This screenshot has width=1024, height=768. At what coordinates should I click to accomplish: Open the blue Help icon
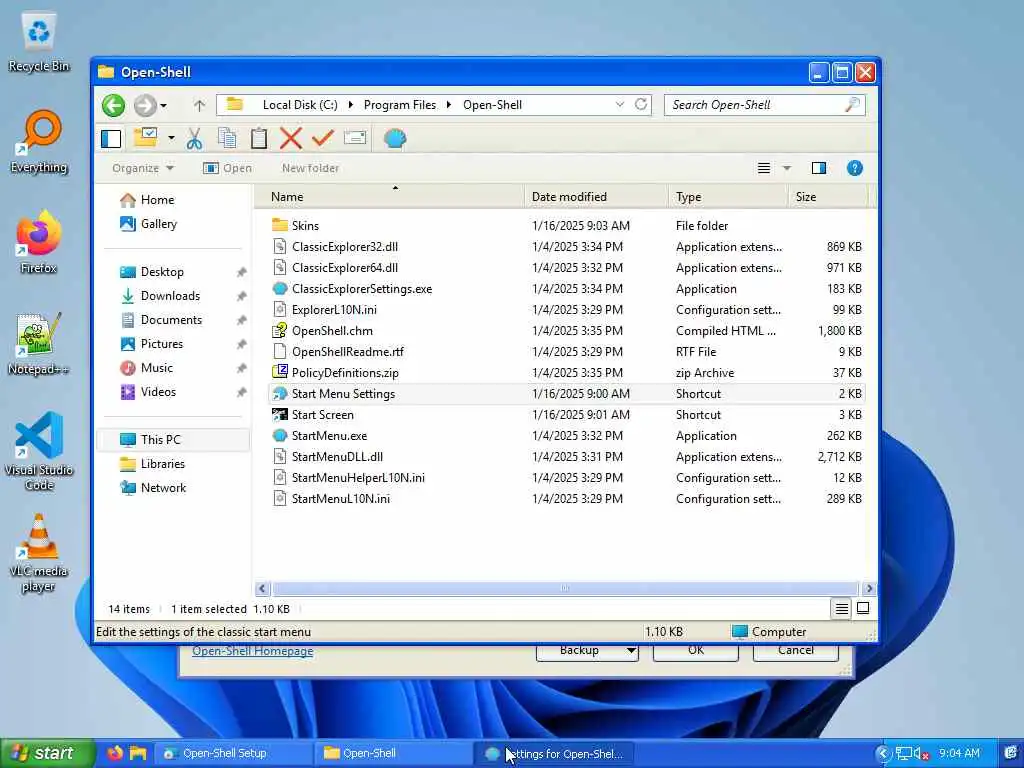(854, 168)
